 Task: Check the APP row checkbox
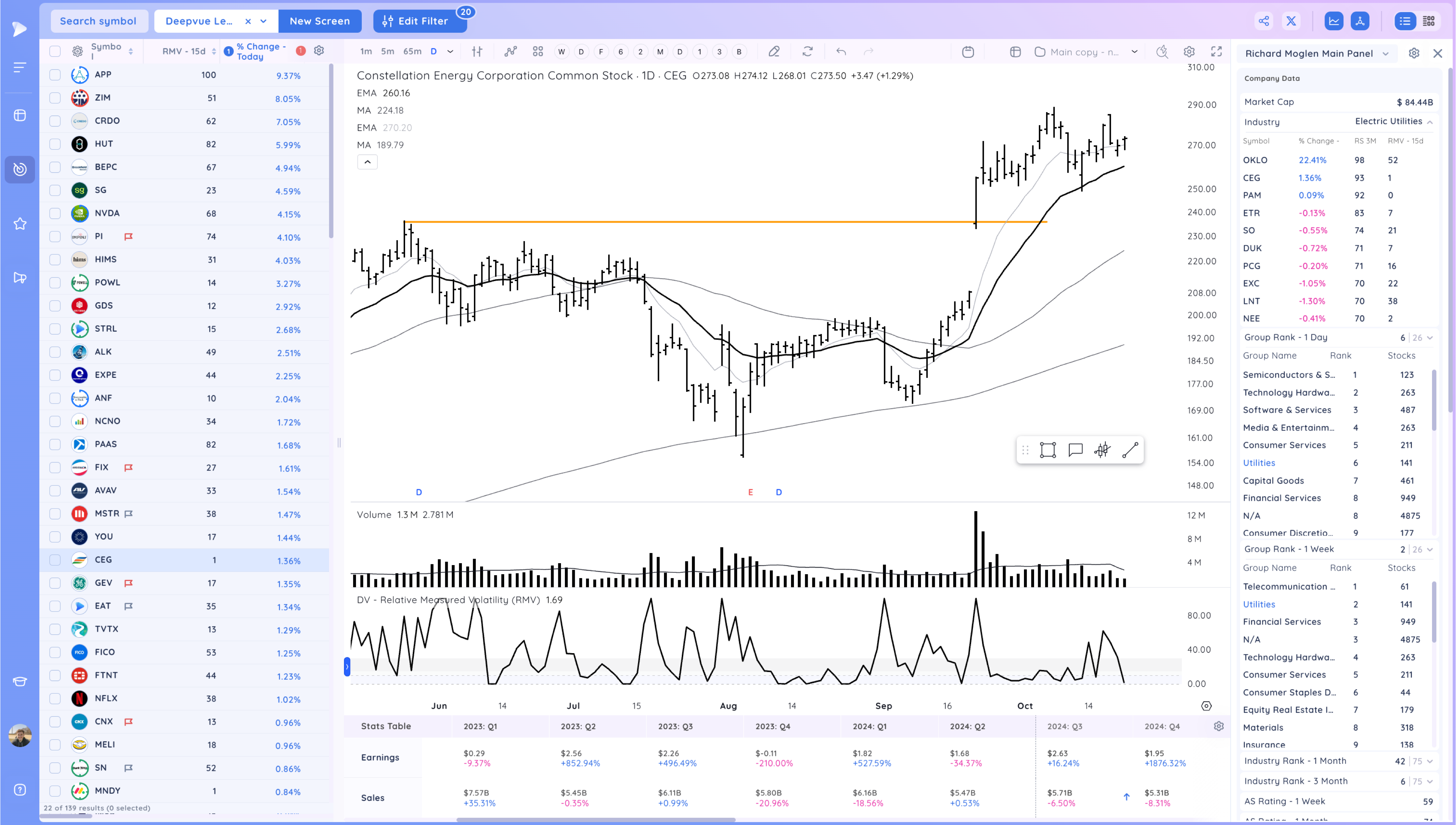coord(55,74)
